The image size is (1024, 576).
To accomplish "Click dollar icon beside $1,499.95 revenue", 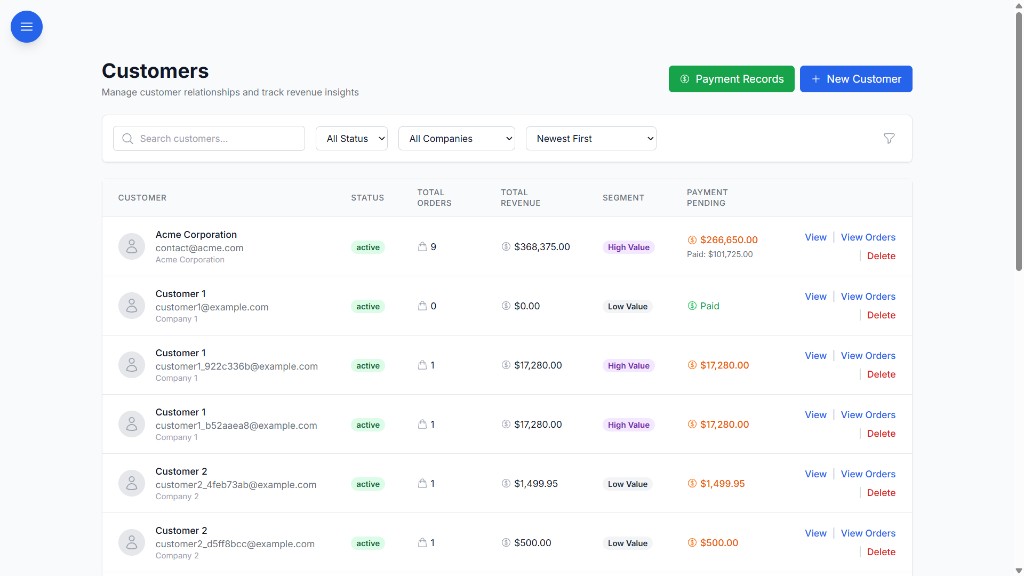I will [505, 484].
